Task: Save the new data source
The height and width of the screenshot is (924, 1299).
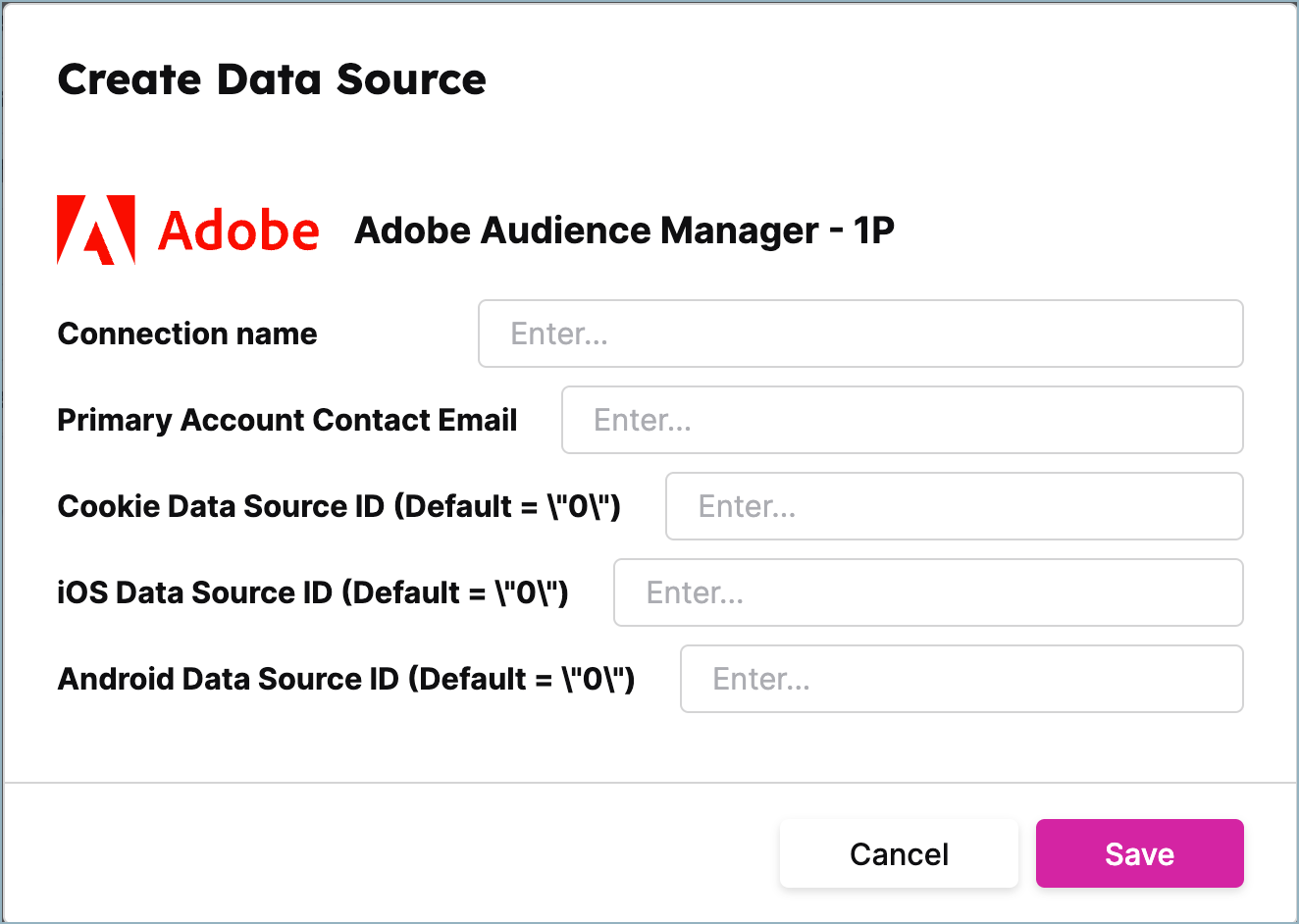Action: [1140, 853]
